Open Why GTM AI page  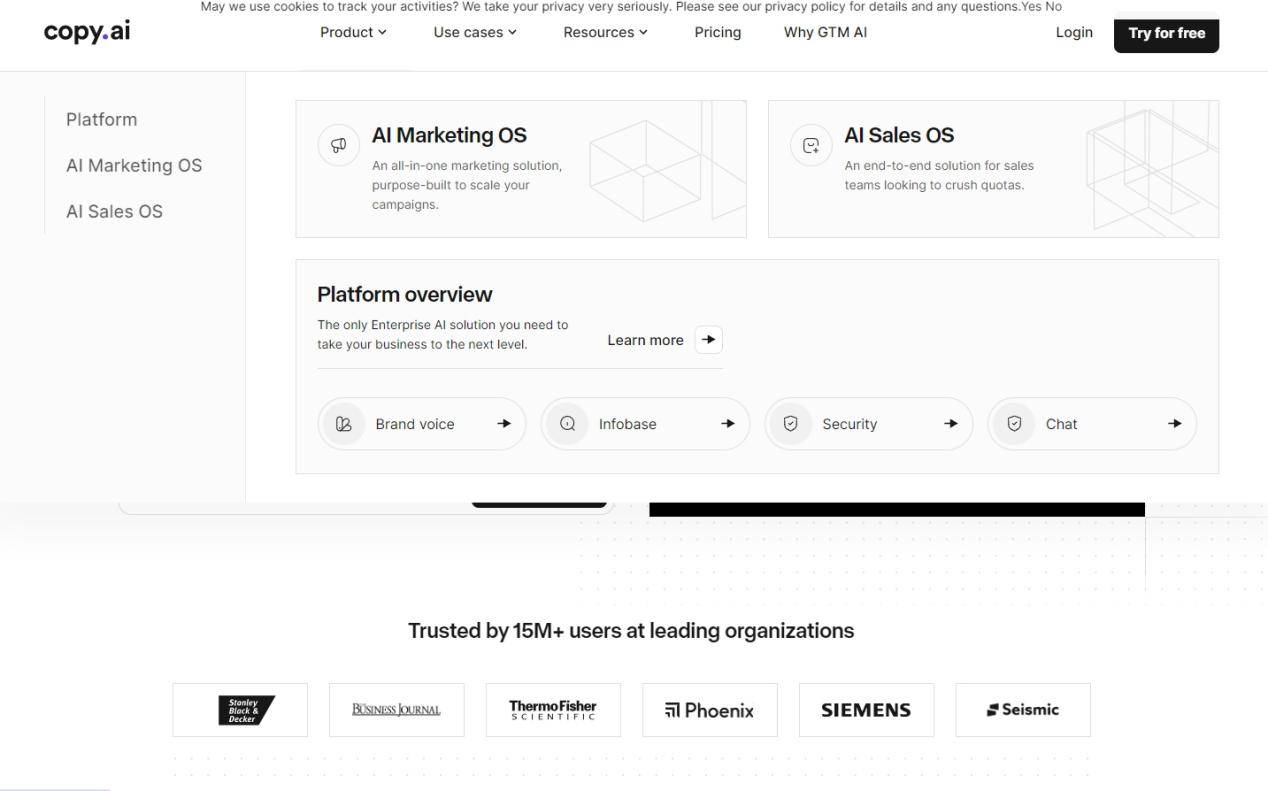pos(825,32)
